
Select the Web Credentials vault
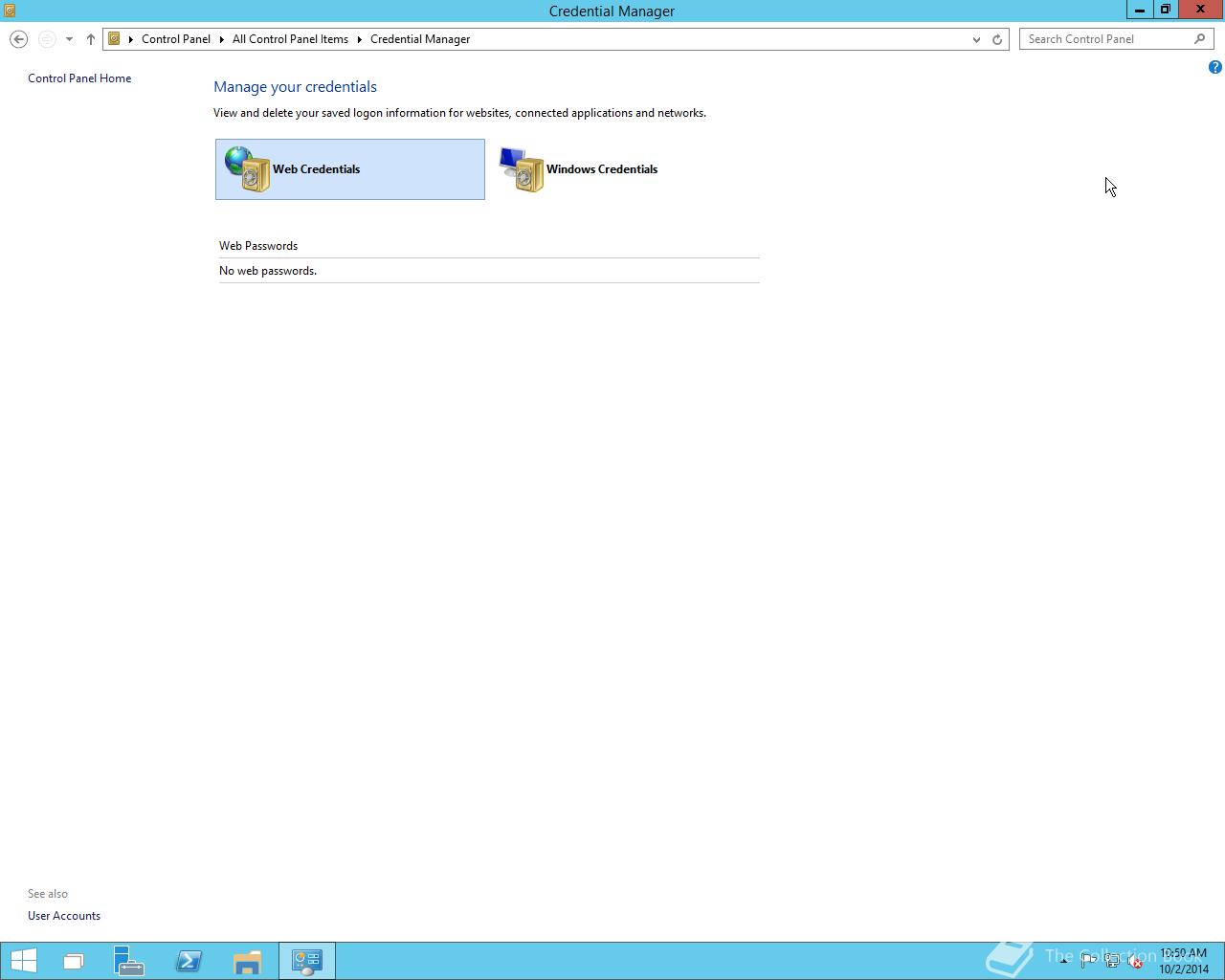point(350,169)
